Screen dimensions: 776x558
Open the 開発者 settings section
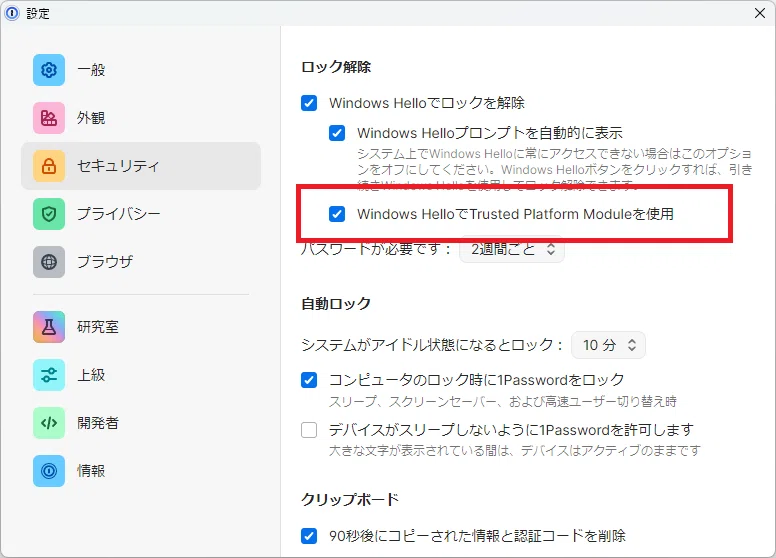141,422
